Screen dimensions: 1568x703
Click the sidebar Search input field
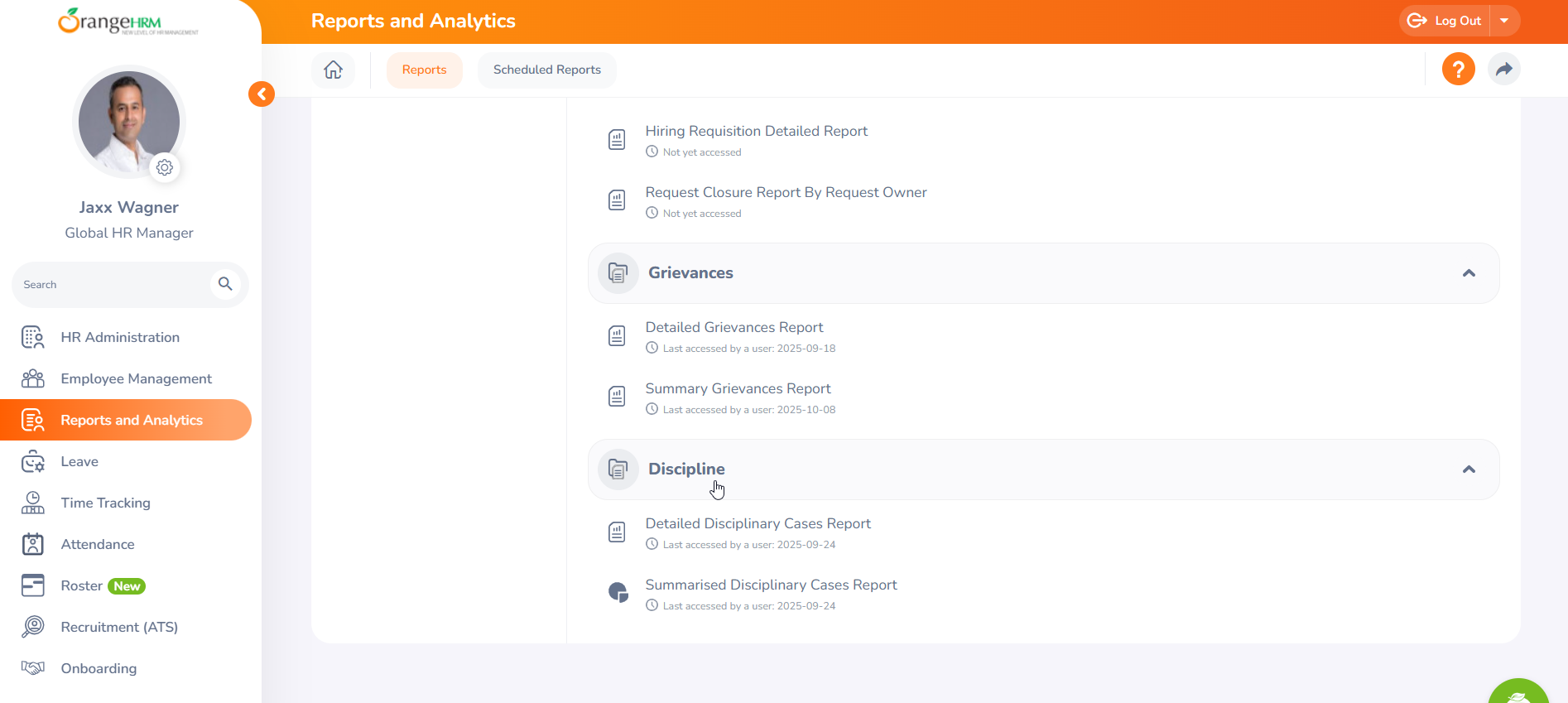(112, 285)
